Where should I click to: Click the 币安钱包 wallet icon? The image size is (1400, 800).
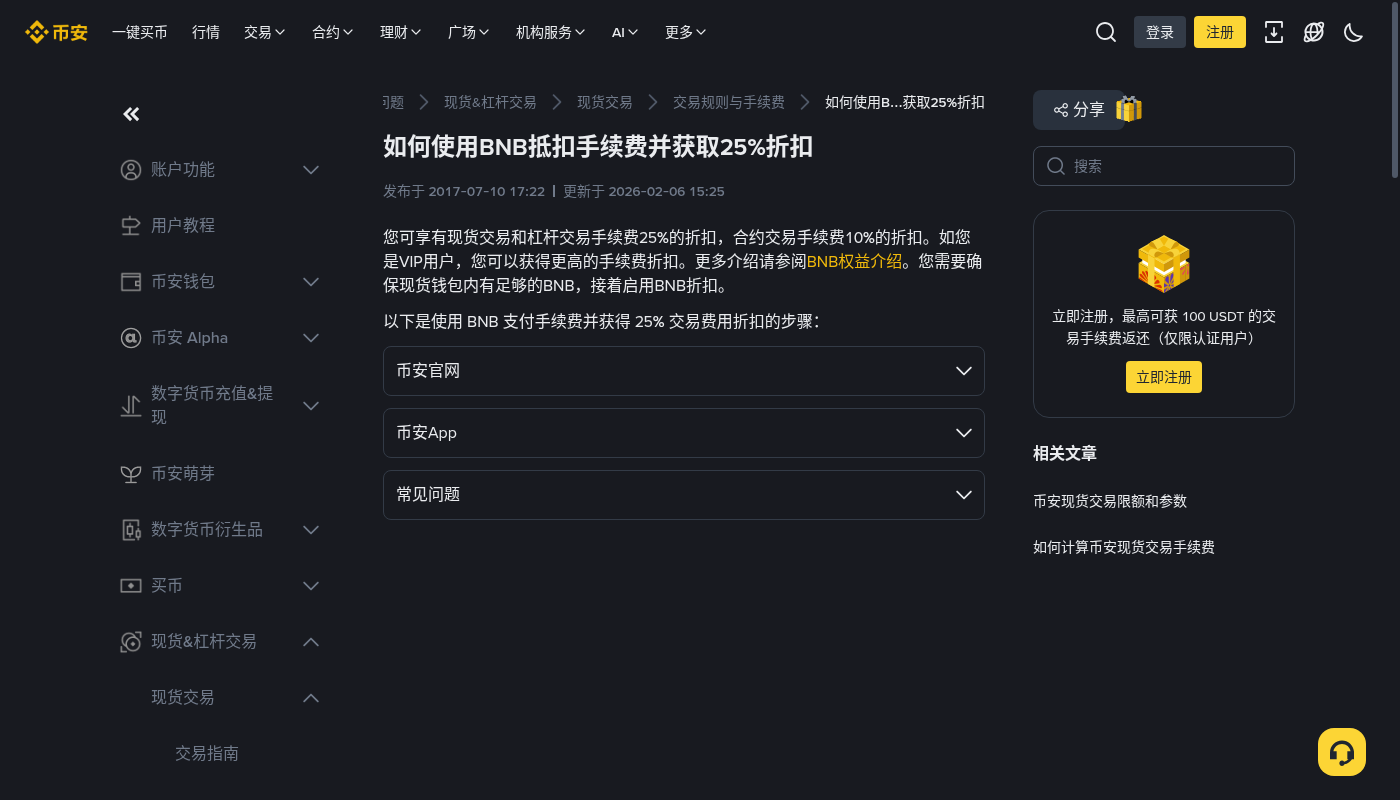pos(131,282)
